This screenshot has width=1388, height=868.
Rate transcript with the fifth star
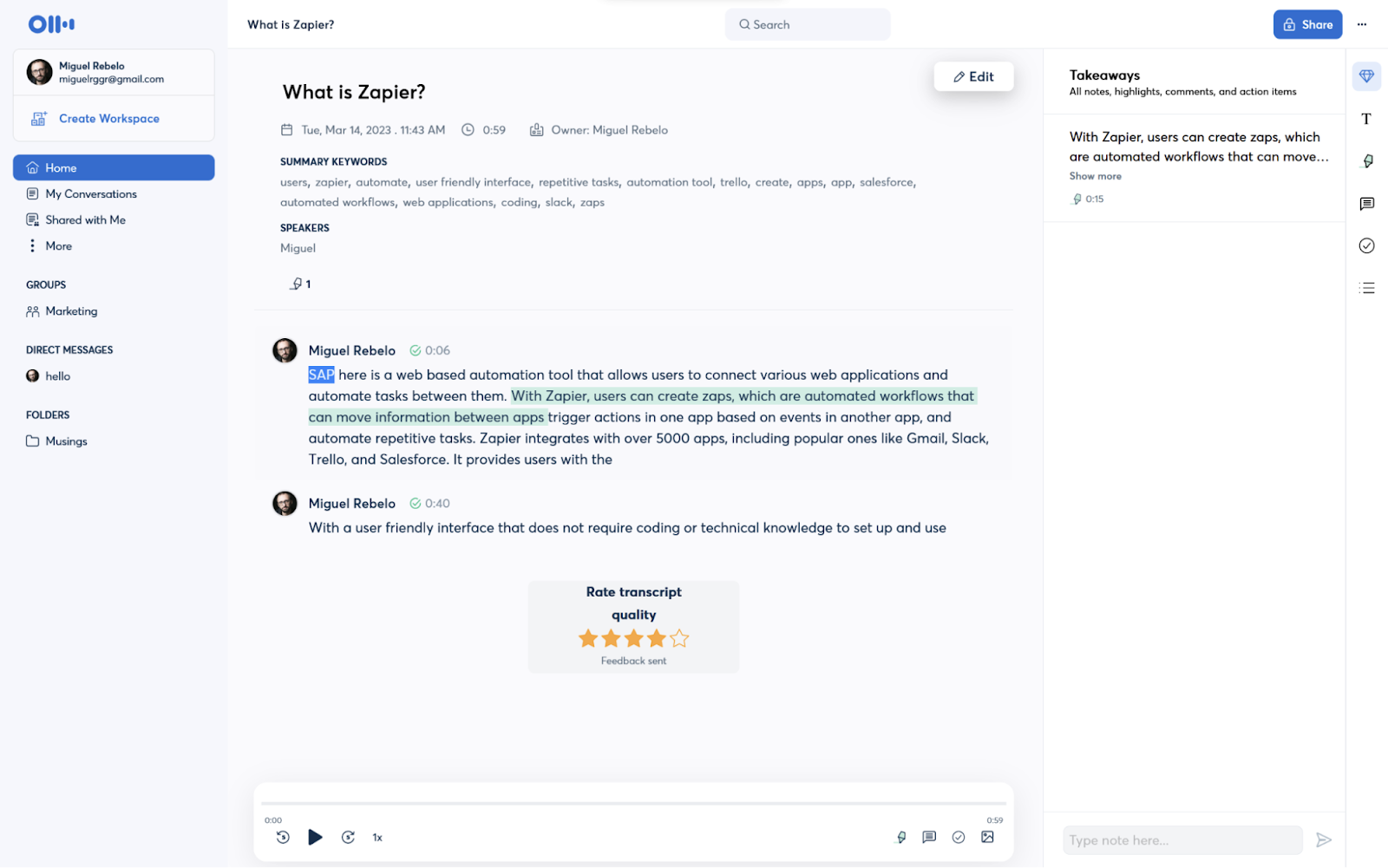pos(679,639)
